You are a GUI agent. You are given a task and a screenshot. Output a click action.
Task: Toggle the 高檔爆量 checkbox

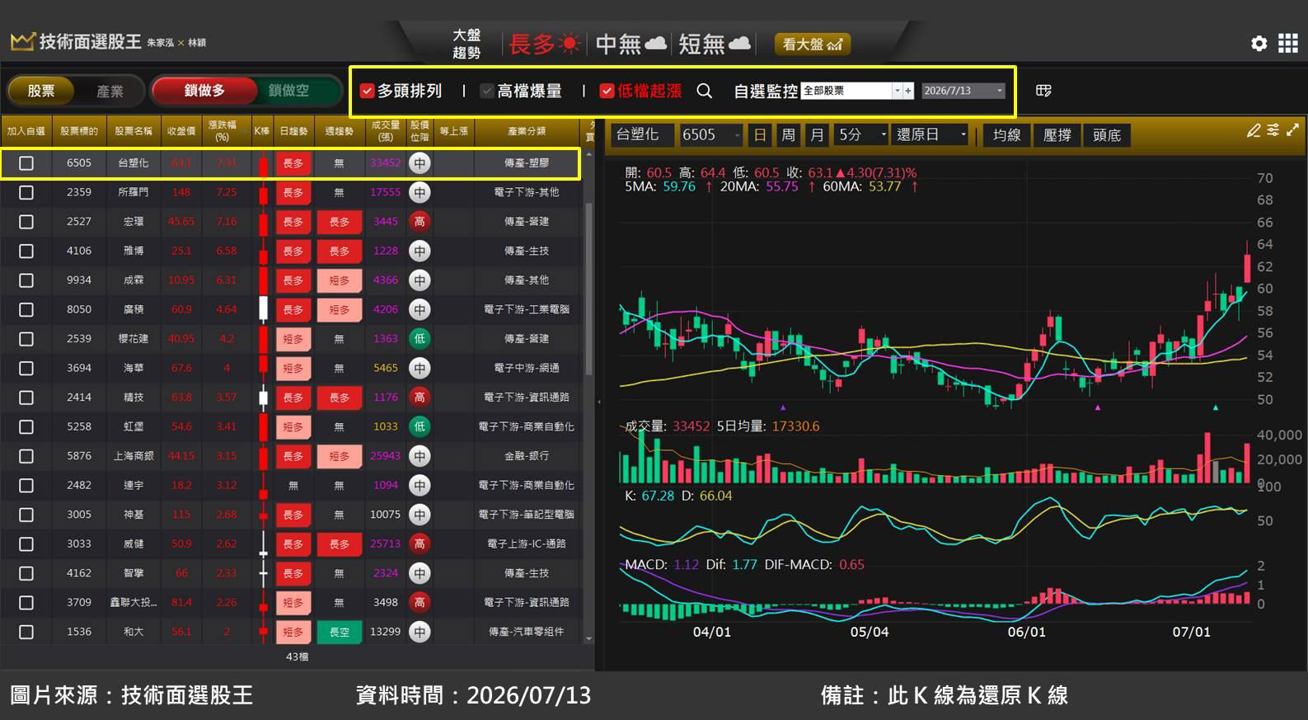[x=487, y=91]
